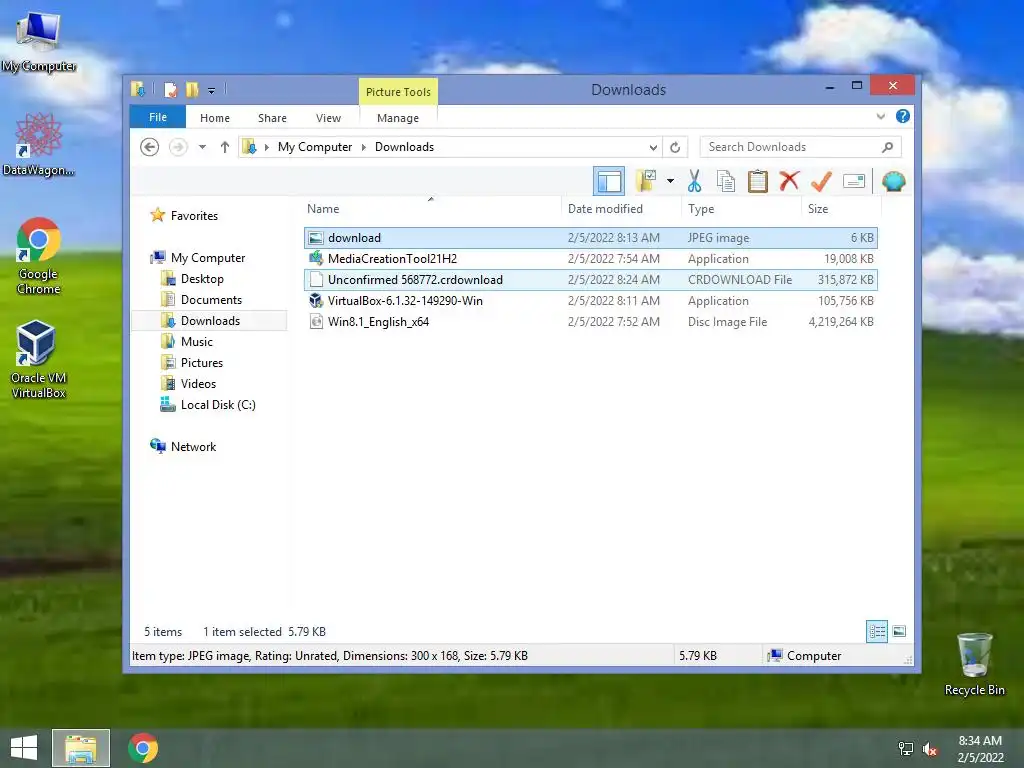Switch to Large icons view button
Viewport: 1024px width, 768px height.
point(899,631)
